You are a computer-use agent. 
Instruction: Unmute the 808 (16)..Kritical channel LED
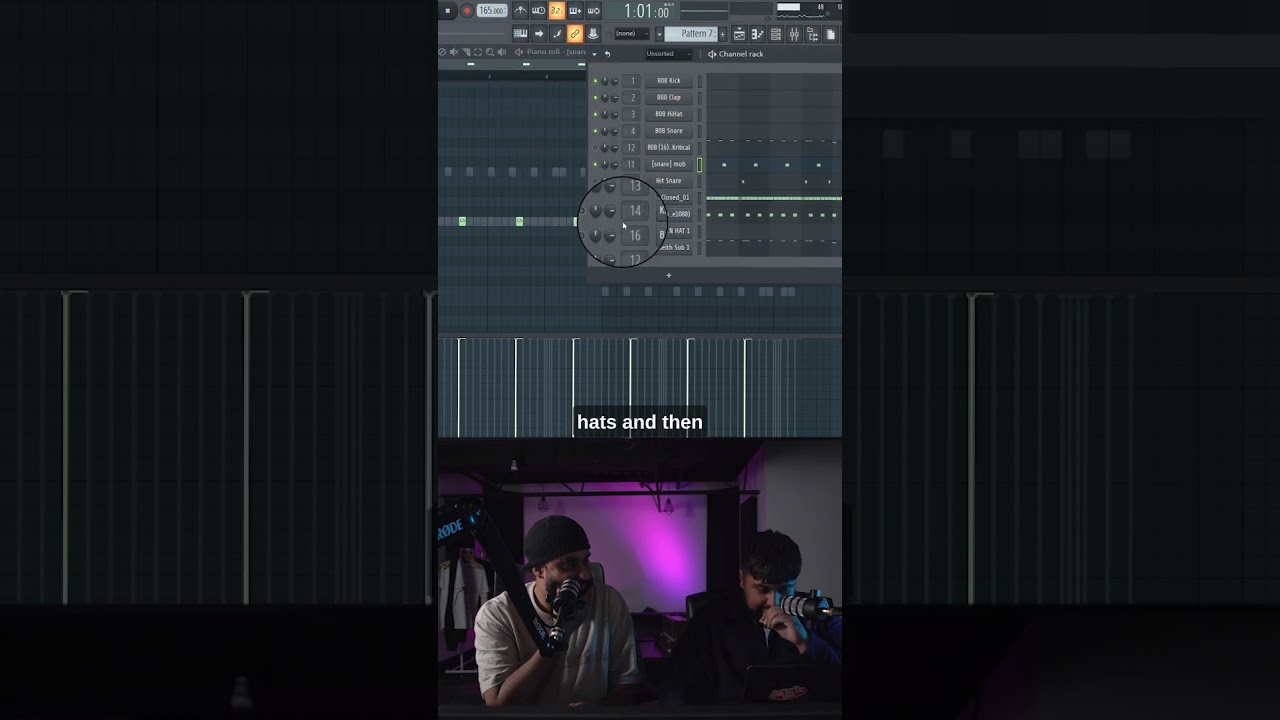[595, 148]
